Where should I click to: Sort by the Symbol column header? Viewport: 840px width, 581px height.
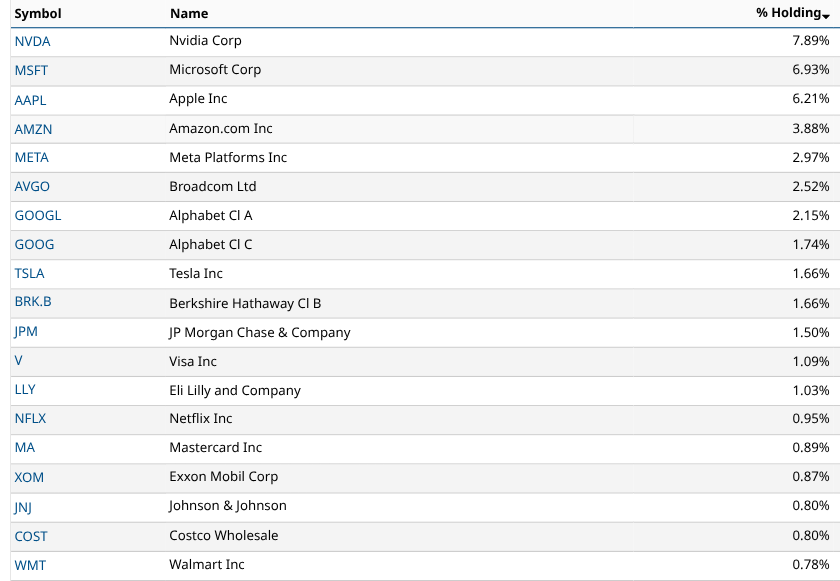(x=38, y=13)
